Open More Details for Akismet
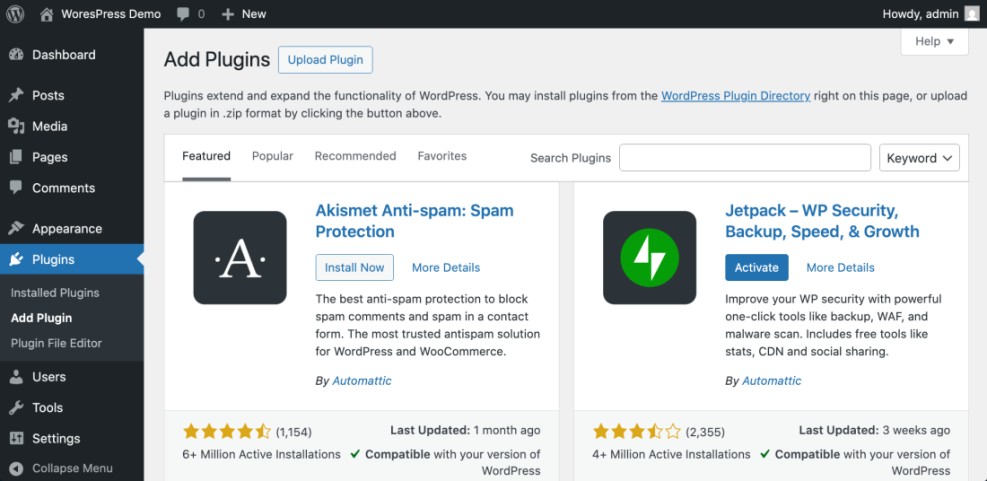 tap(446, 268)
